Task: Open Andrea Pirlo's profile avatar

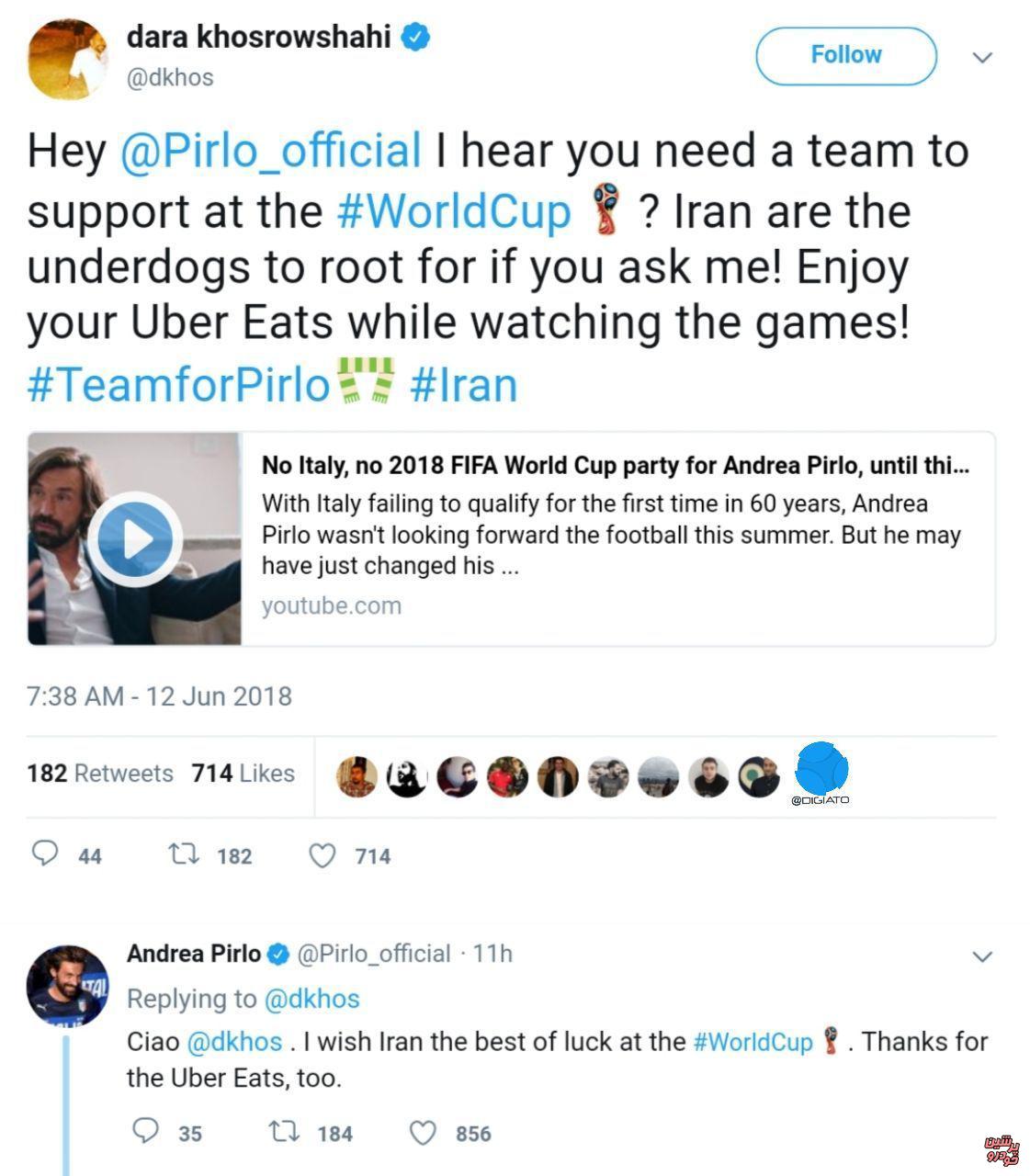Action: (x=67, y=985)
